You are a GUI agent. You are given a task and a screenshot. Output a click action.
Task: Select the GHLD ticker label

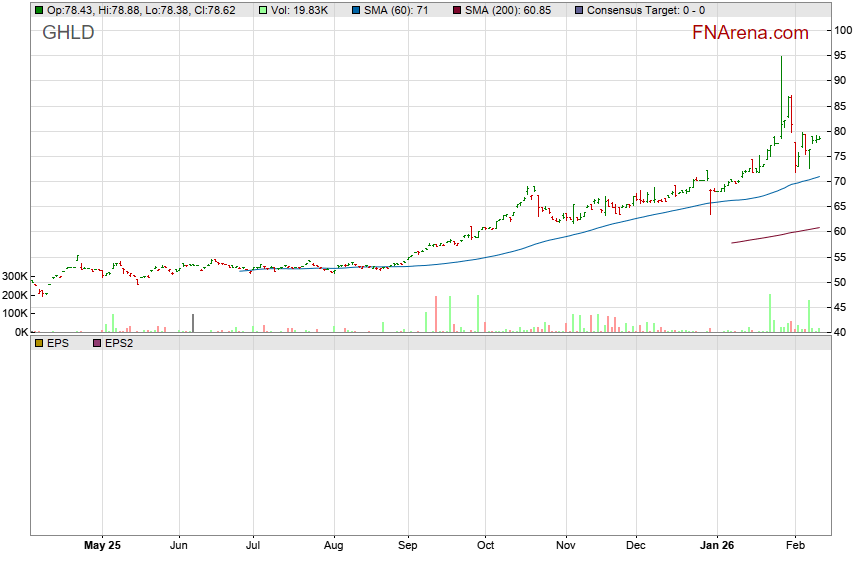pyautogui.click(x=68, y=33)
